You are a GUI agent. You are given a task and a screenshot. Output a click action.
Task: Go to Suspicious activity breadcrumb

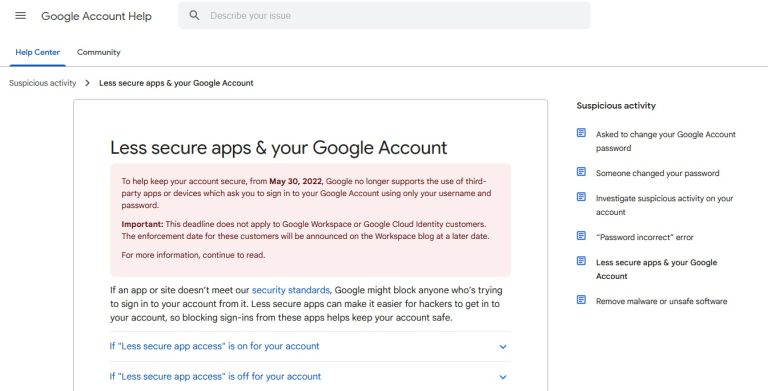click(43, 83)
